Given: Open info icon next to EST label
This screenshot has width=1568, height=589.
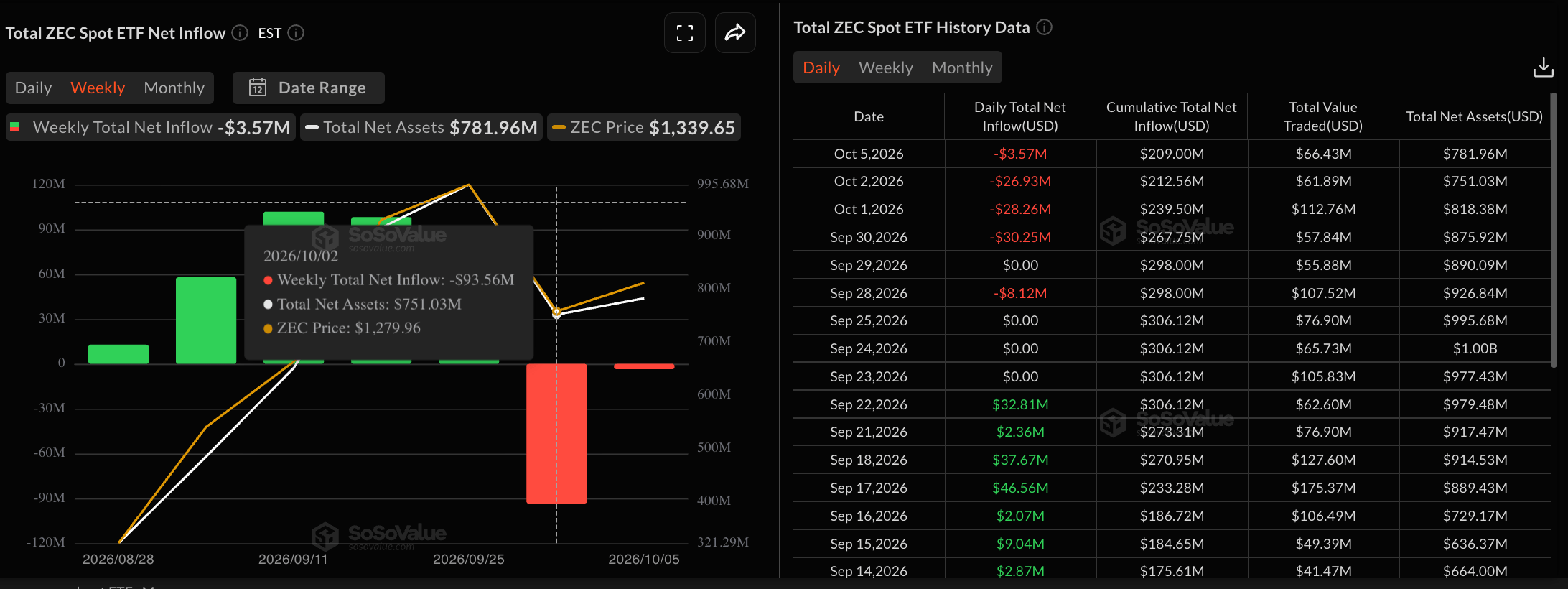Looking at the screenshot, I should click(296, 33).
